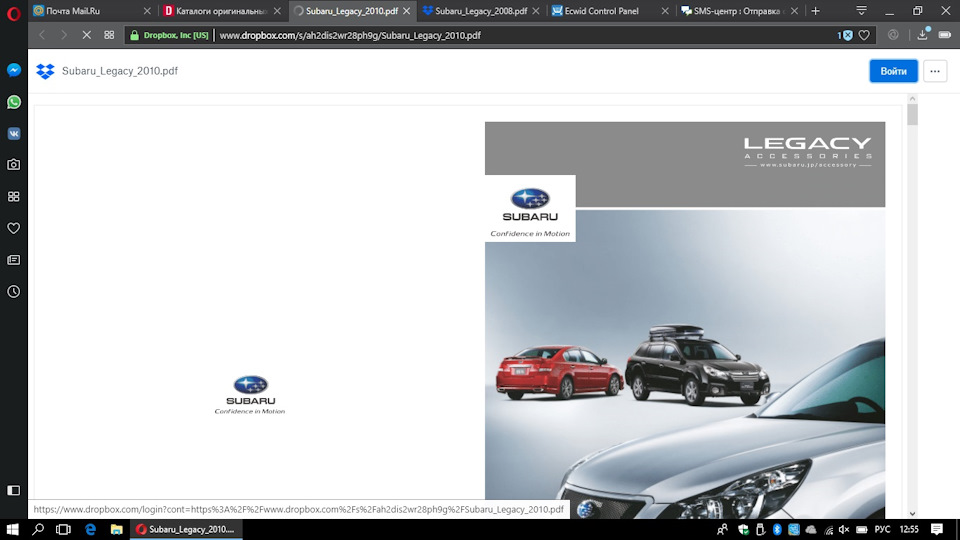960x540 pixels.
Task: Open the Windows Start menu
Action: (12, 530)
